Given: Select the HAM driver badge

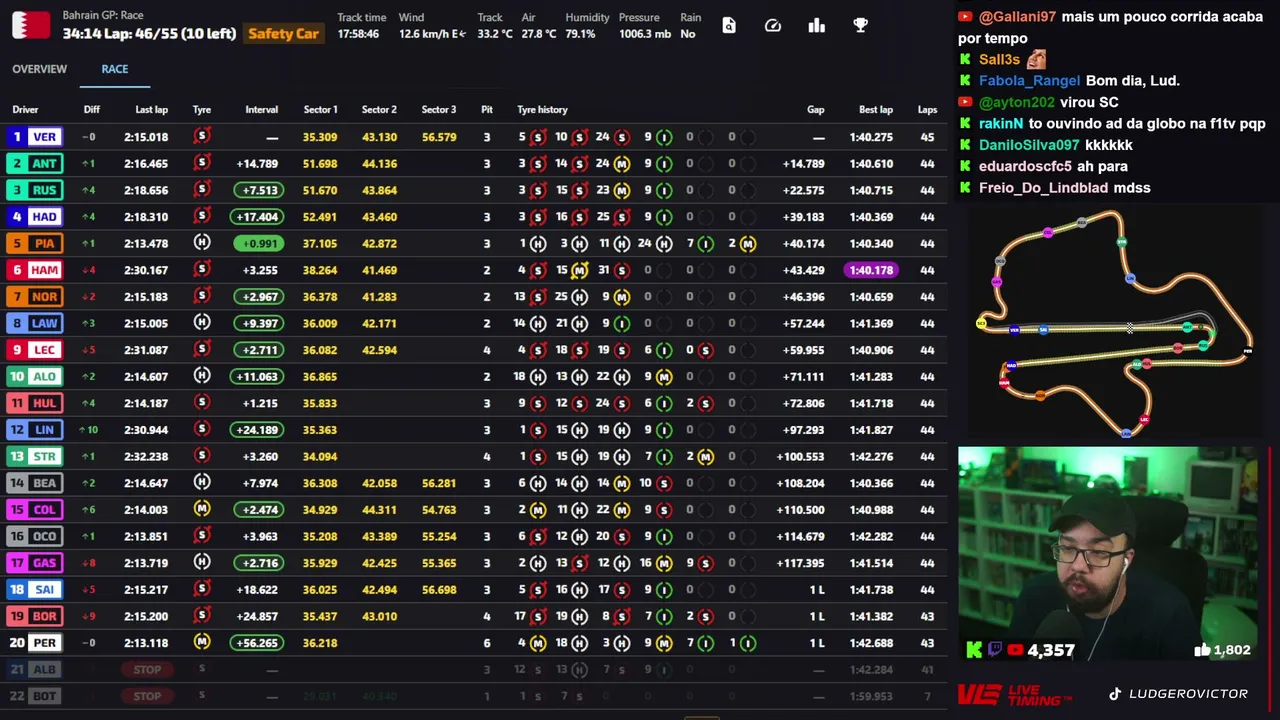Looking at the screenshot, I should click(35, 270).
